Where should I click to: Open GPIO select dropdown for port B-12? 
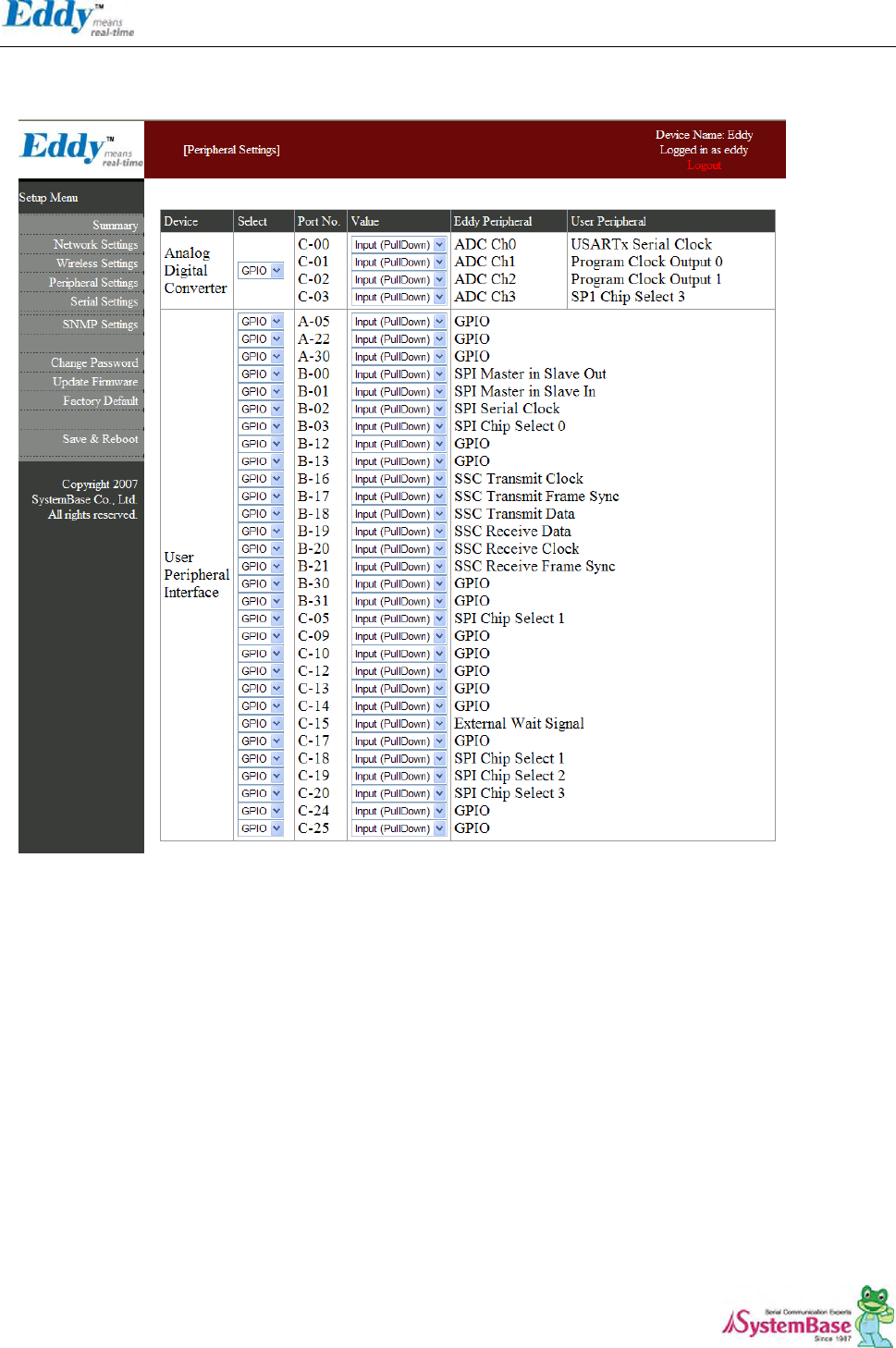pos(261,444)
